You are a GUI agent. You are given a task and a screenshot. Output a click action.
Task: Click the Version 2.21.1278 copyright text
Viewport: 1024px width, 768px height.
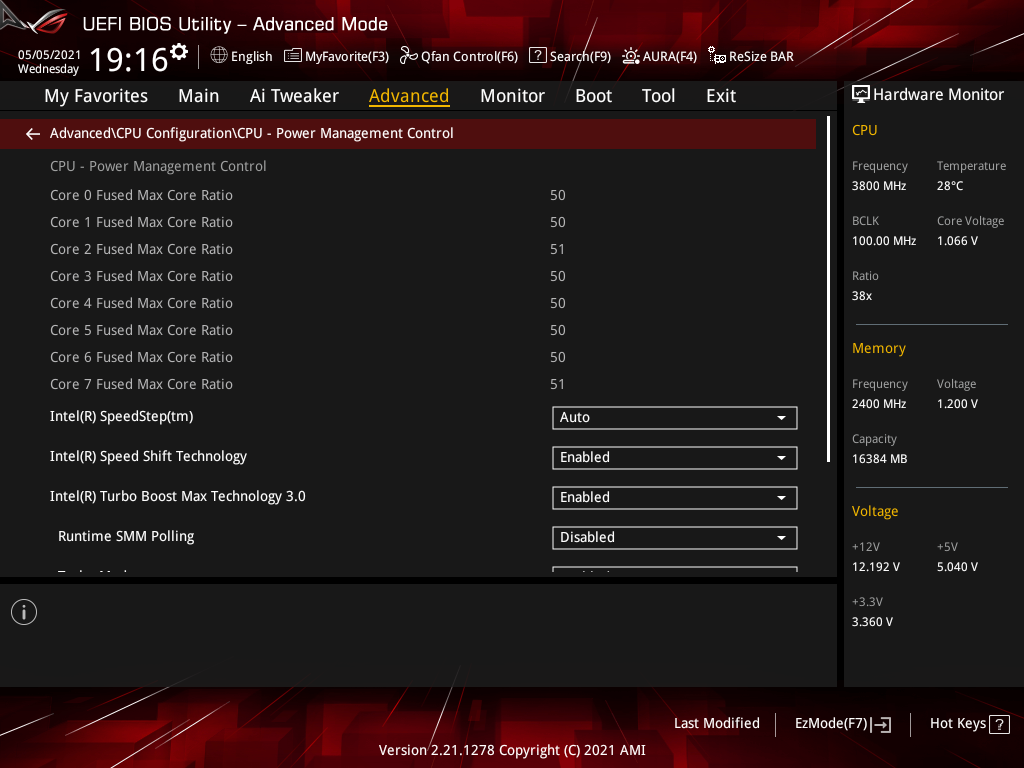512,750
